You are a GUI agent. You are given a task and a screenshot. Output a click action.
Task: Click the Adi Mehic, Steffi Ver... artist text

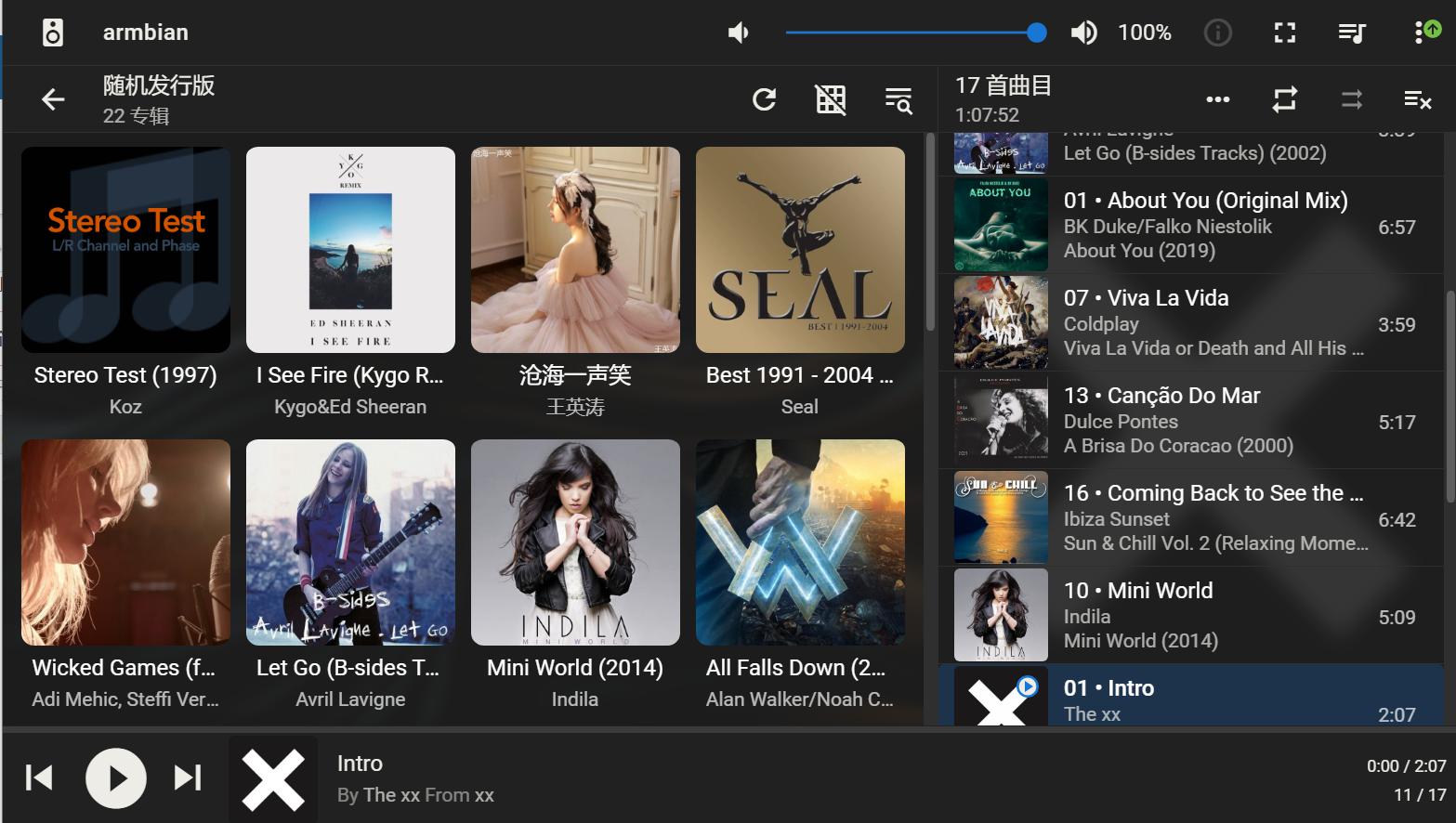(125, 699)
